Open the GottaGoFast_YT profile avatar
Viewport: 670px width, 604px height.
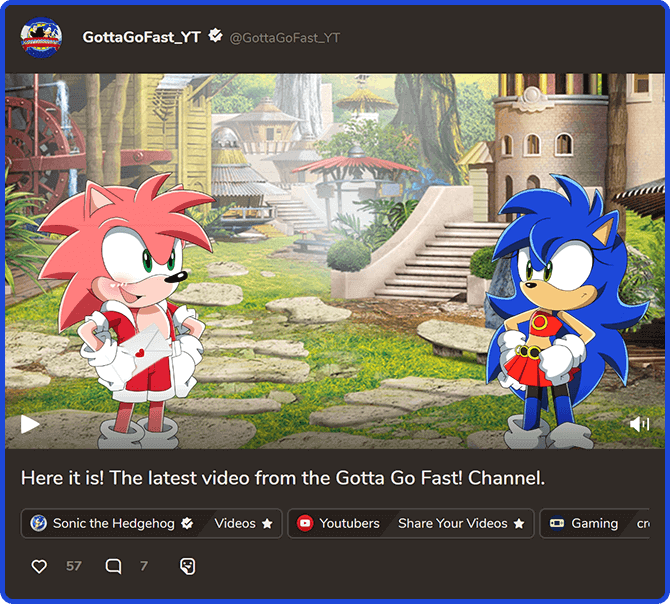pos(41,38)
